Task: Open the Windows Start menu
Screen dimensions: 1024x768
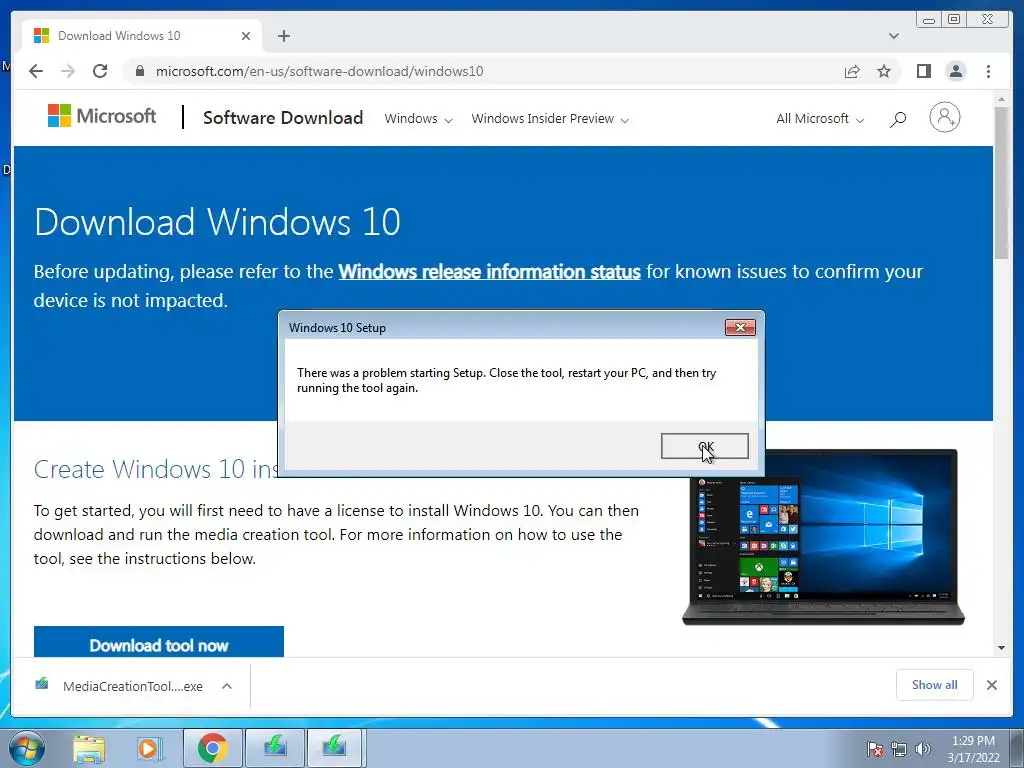Action: click(27, 748)
